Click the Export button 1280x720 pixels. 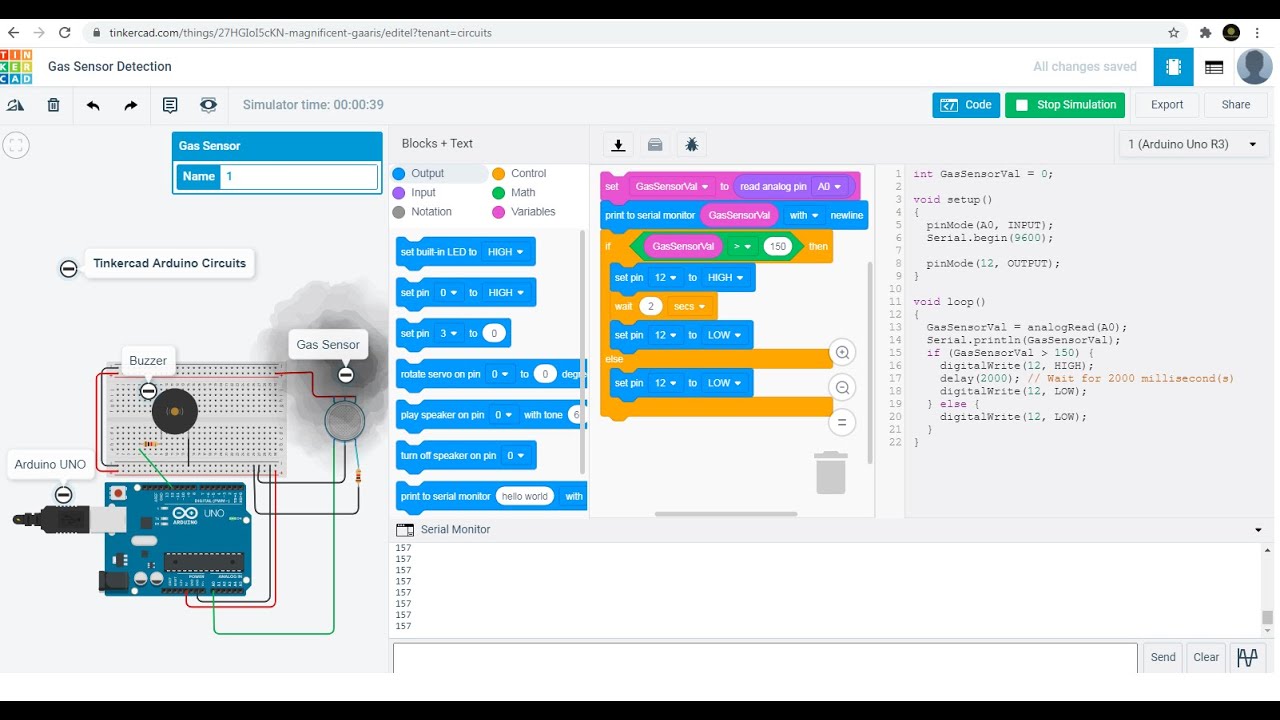click(x=1167, y=105)
